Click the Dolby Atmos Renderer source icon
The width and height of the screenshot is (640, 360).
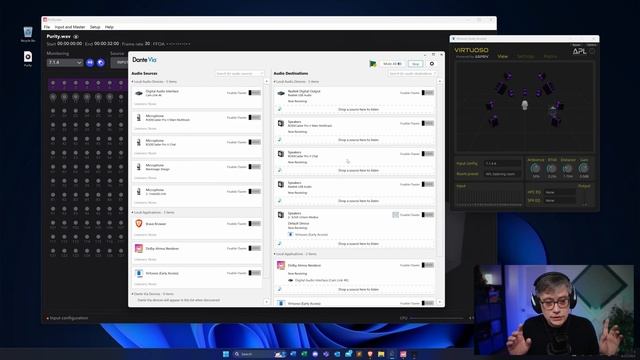click(x=139, y=248)
